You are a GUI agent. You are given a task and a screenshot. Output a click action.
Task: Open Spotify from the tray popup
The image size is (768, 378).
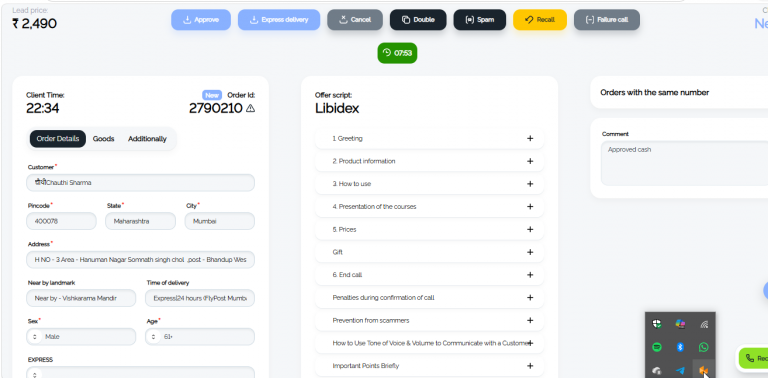pos(657,347)
